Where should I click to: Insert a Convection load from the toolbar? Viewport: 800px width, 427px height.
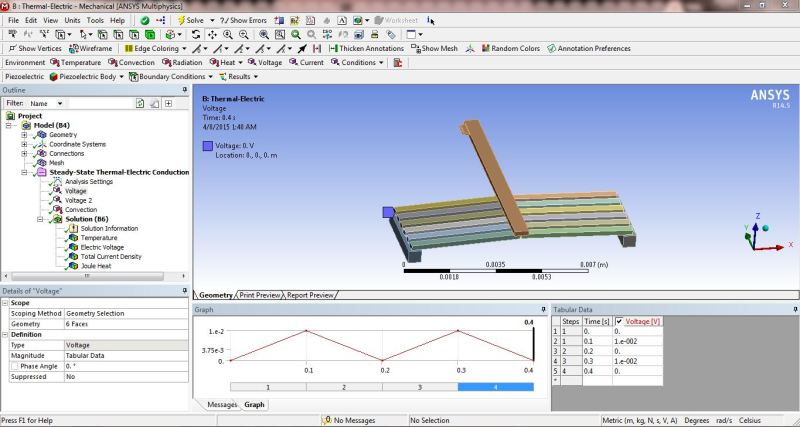pos(131,62)
